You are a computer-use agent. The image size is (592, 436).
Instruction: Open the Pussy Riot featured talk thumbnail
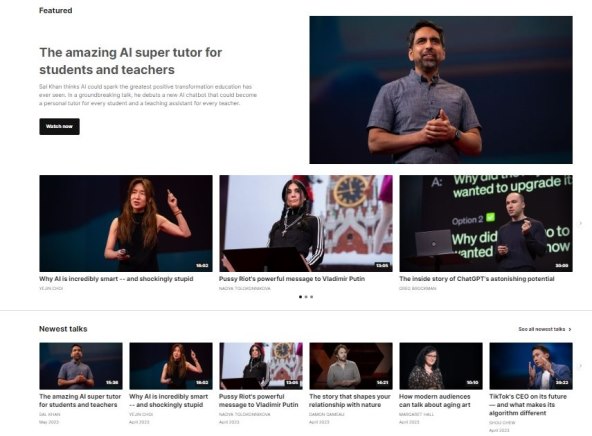(x=306, y=223)
